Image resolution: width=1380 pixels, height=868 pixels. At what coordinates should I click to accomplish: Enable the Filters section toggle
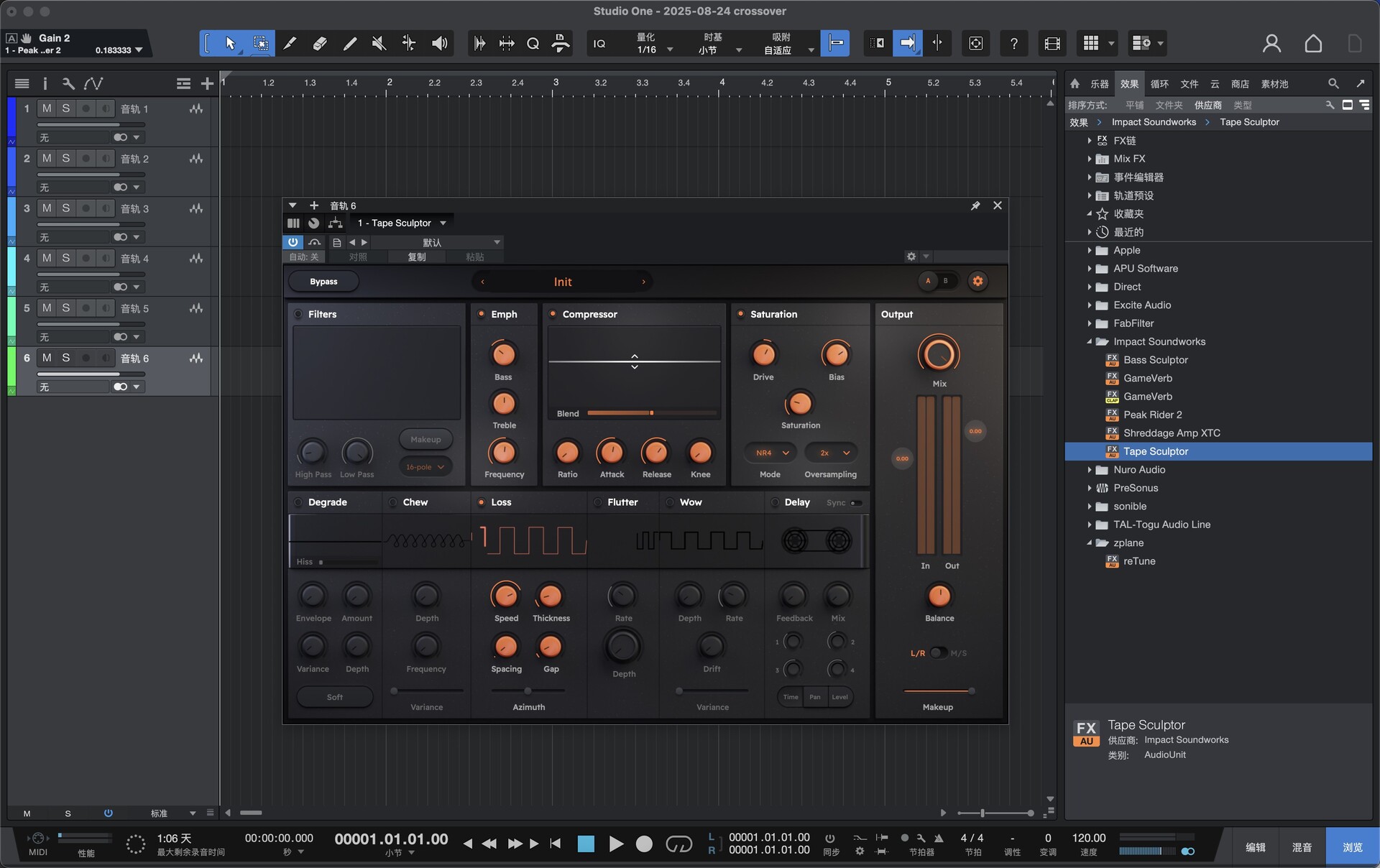[298, 314]
